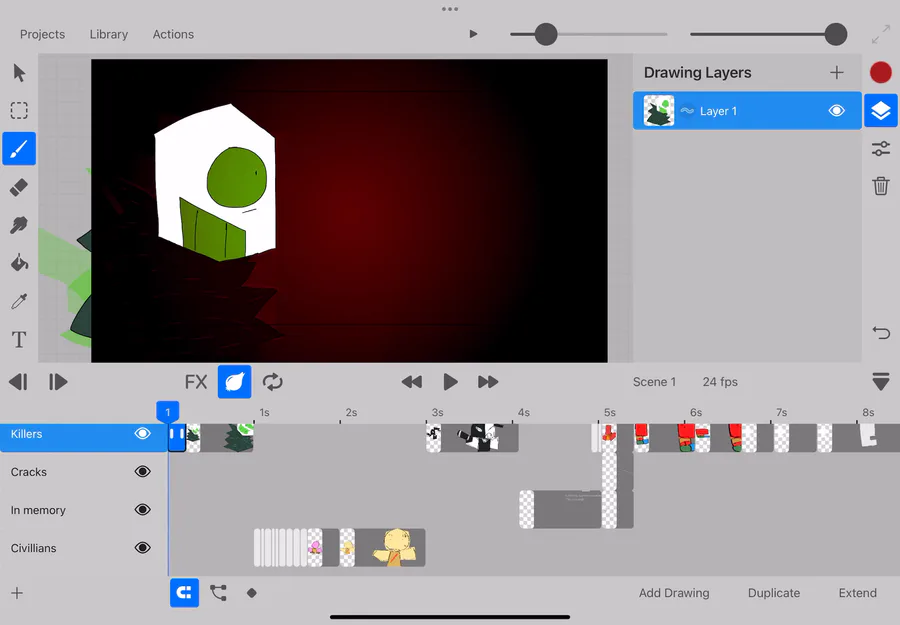900x625 pixels.
Task: Toggle fullscreen expand arrows
Action: [x=880, y=34]
